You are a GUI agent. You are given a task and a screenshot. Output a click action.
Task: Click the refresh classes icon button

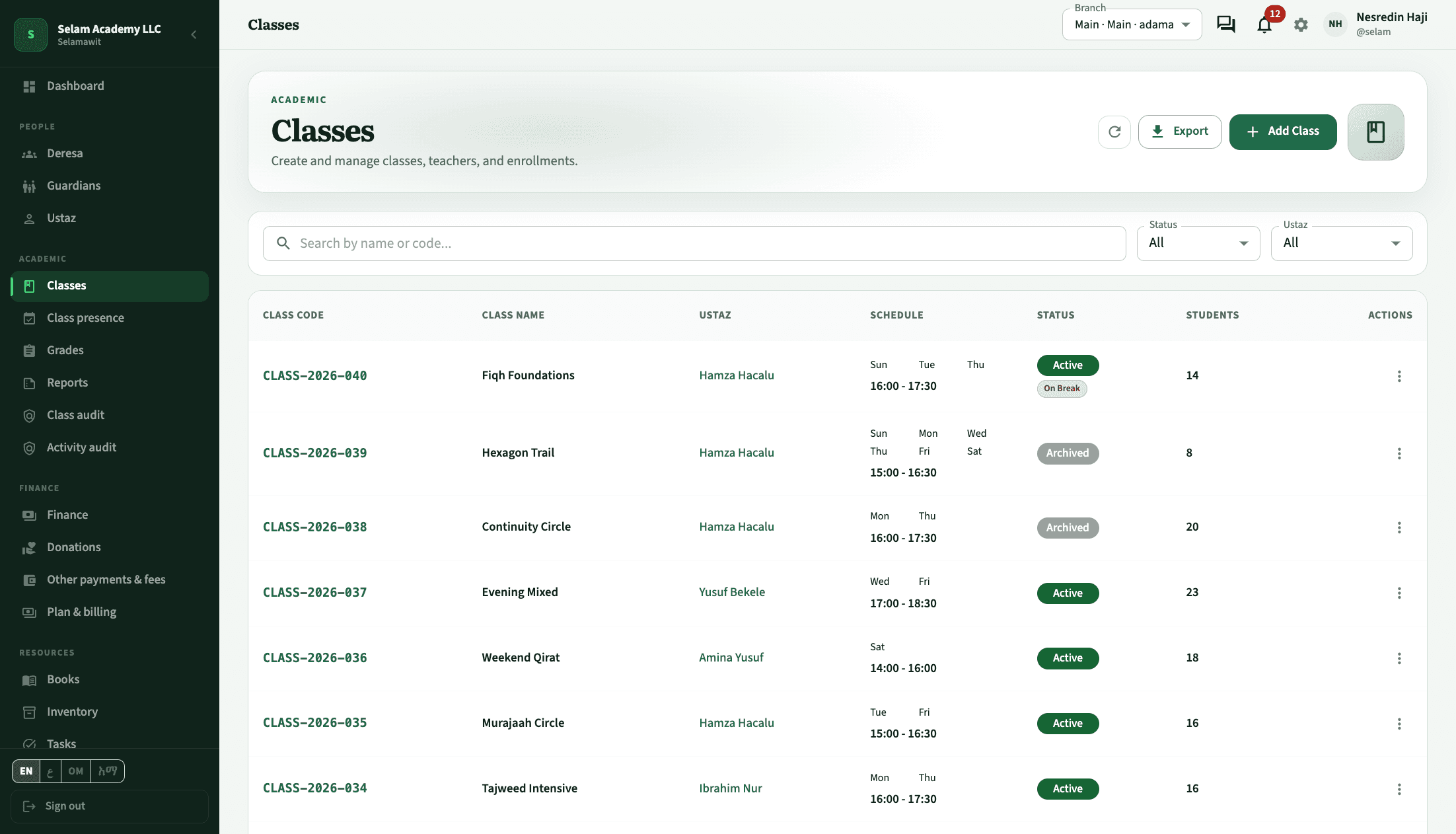click(x=1114, y=132)
